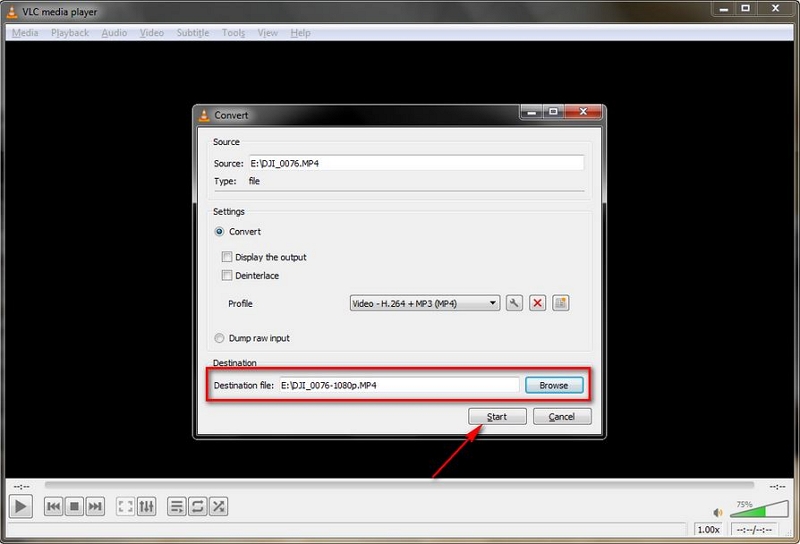The height and width of the screenshot is (544, 800).
Task: Click the Previous media button
Action: (54, 507)
